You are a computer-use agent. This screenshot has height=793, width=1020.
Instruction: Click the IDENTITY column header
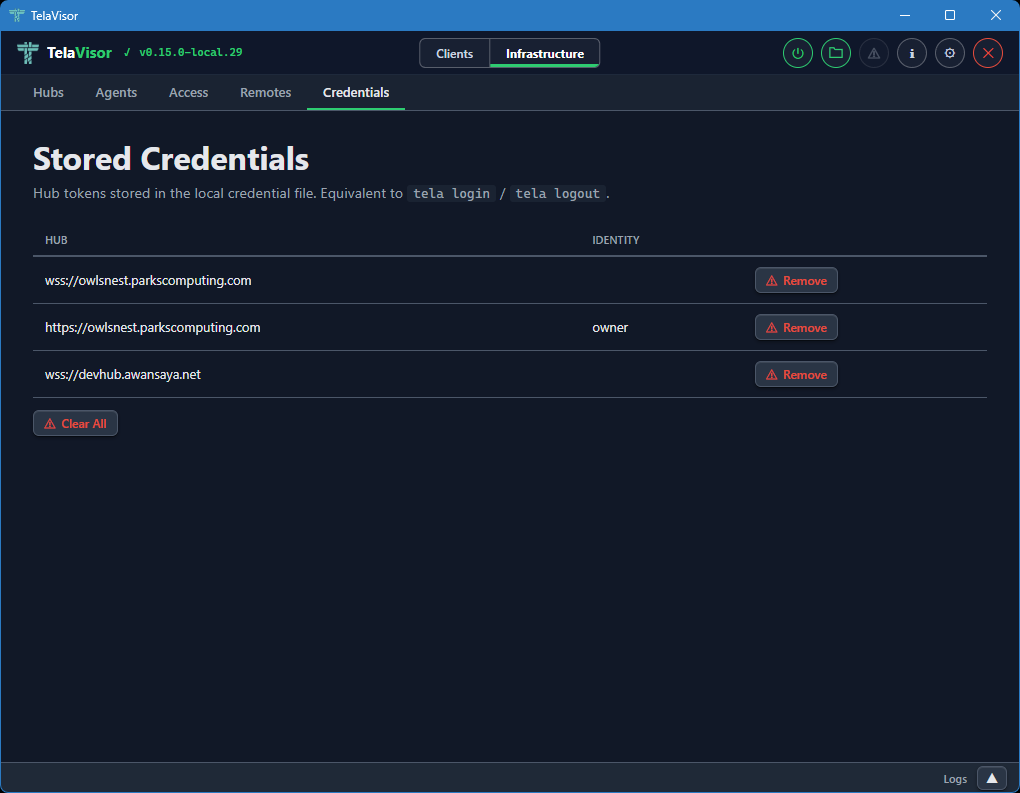615,240
